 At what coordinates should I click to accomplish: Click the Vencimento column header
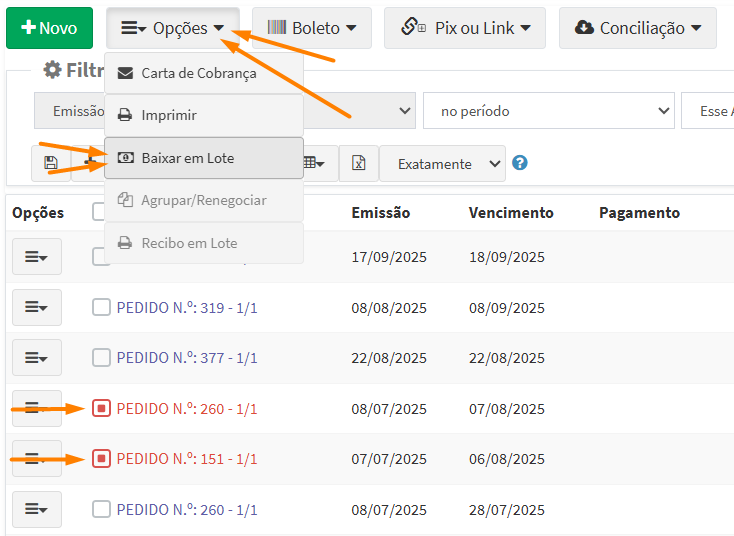tap(510, 213)
